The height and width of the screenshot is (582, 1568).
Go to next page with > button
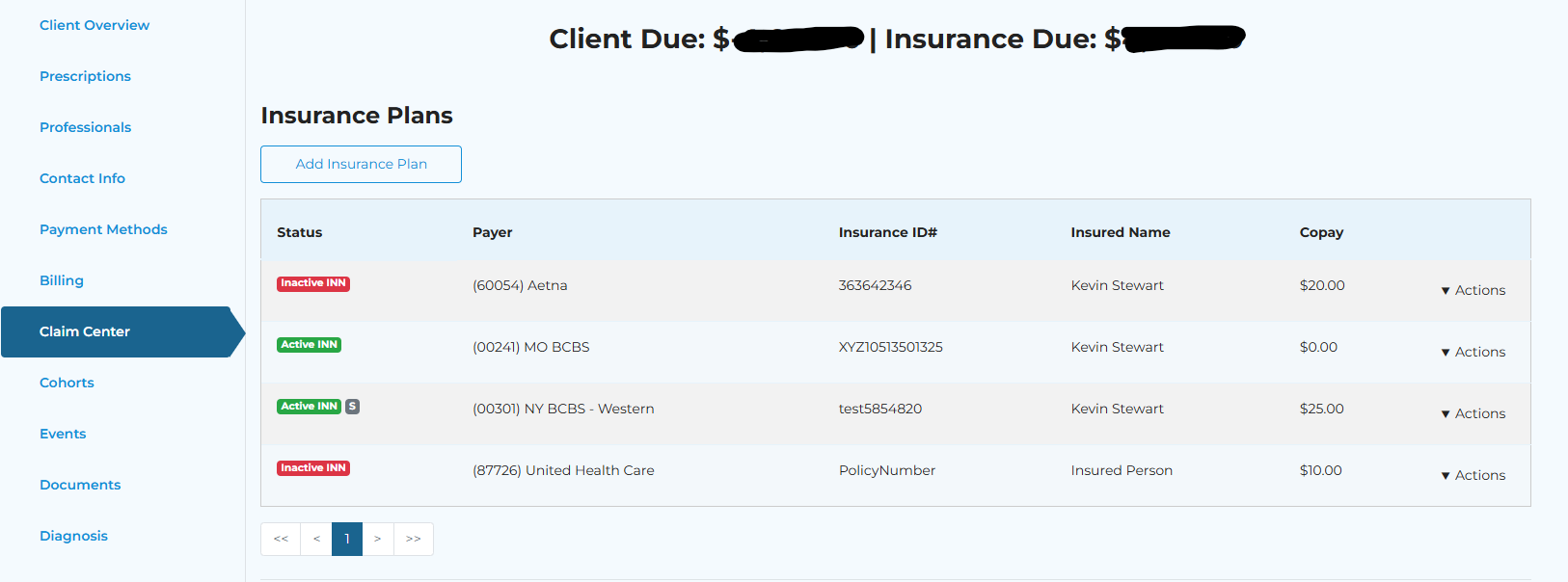pos(378,539)
